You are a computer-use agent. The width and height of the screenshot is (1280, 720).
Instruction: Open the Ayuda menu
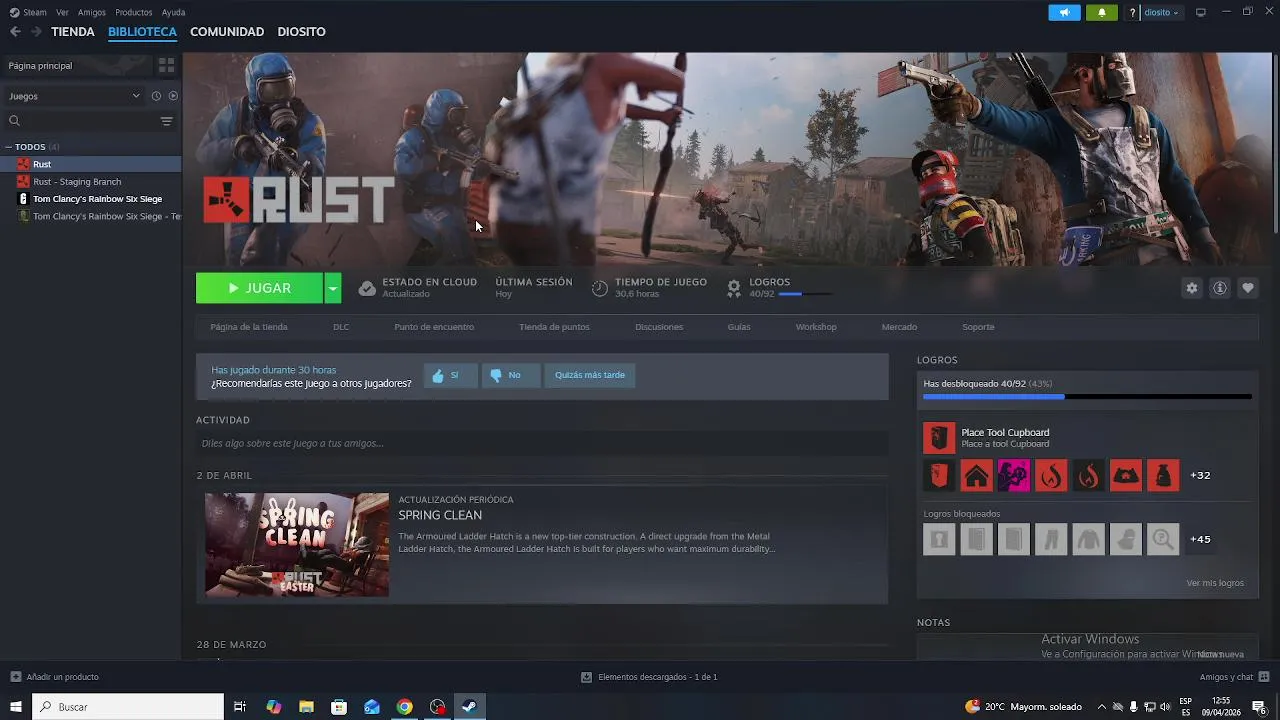173,12
